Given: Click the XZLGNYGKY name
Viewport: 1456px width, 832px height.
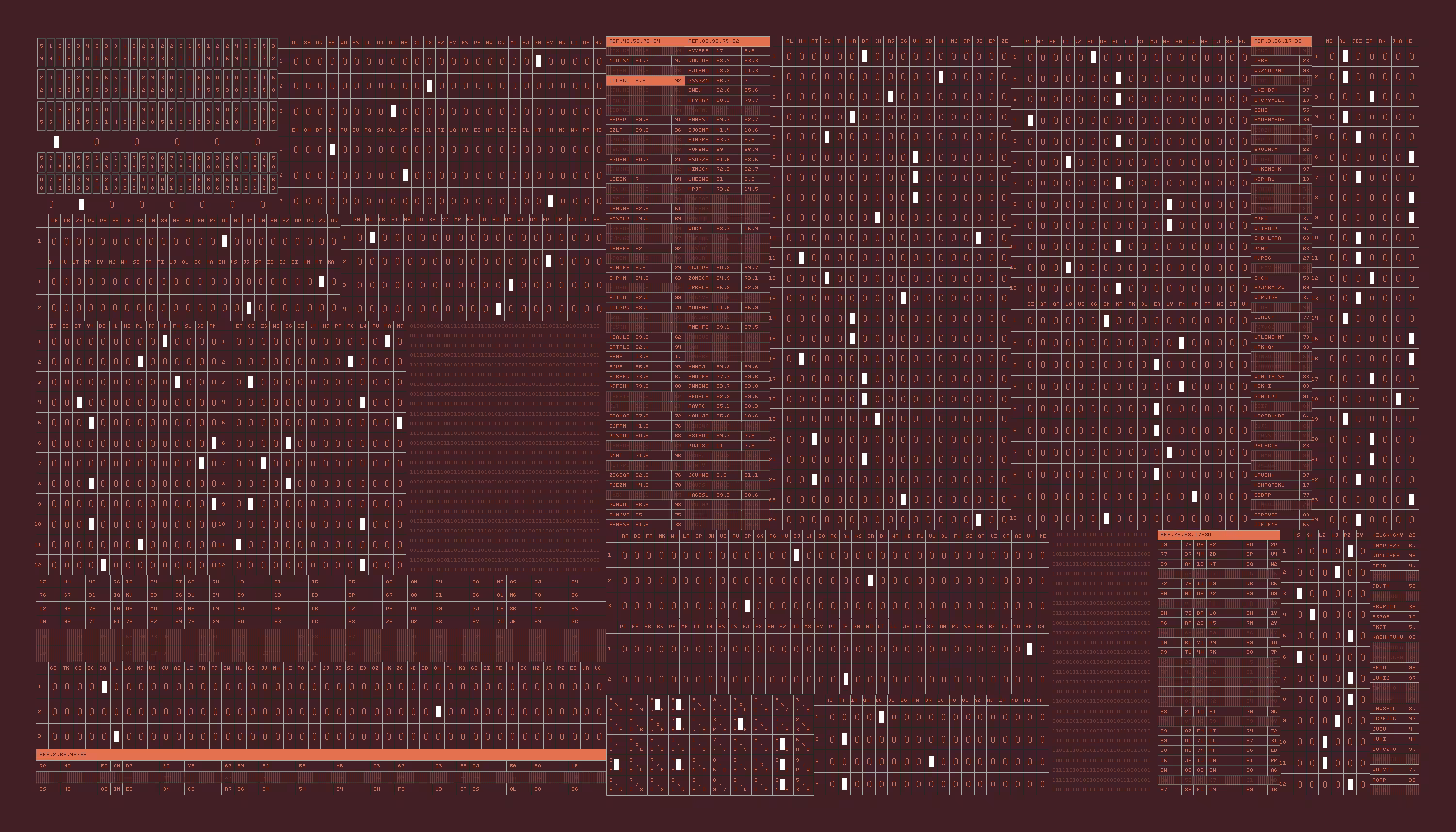Looking at the screenshot, I should click(x=1388, y=535).
